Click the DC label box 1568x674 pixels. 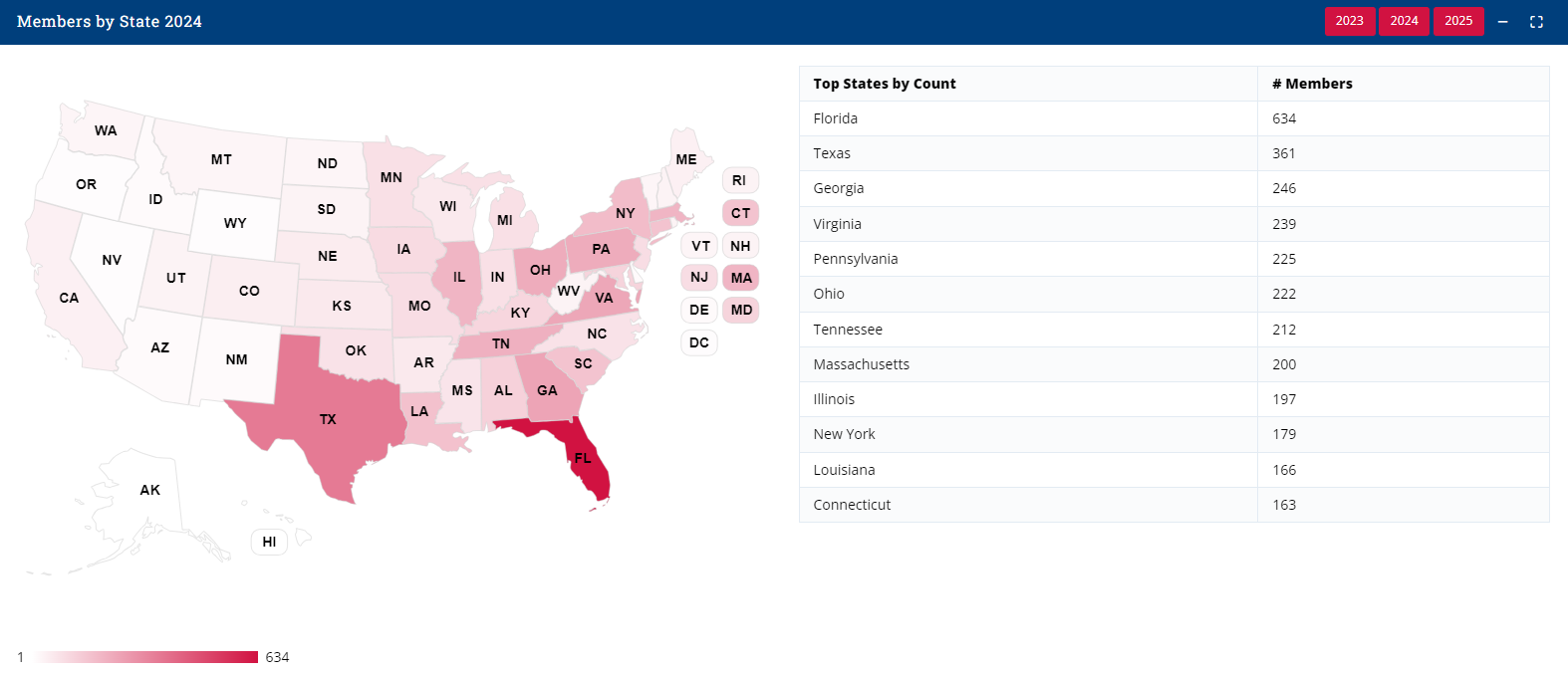[x=699, y=342]
